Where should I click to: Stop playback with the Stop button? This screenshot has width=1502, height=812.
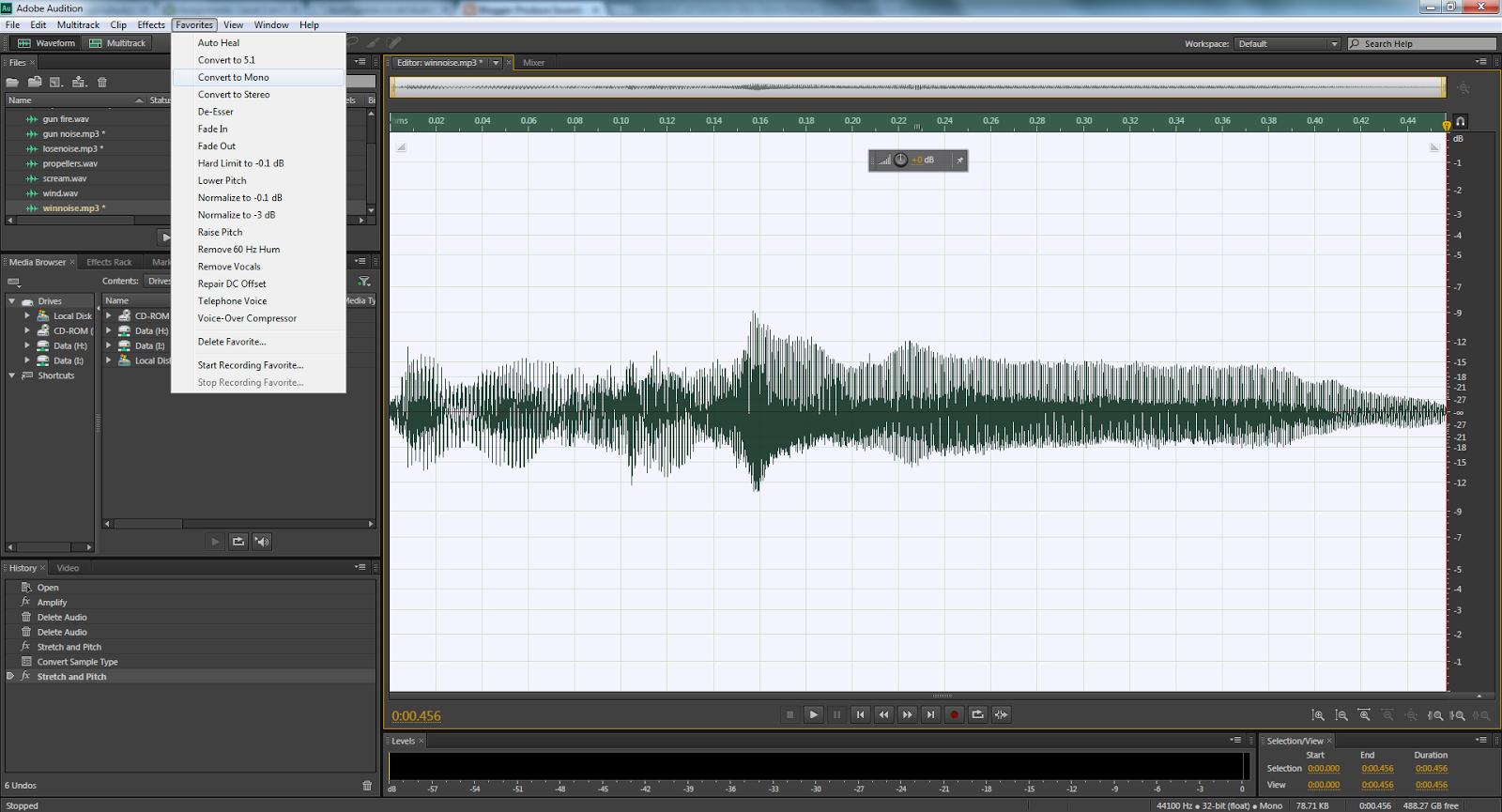pyautogui.click(x=789, y=714)
